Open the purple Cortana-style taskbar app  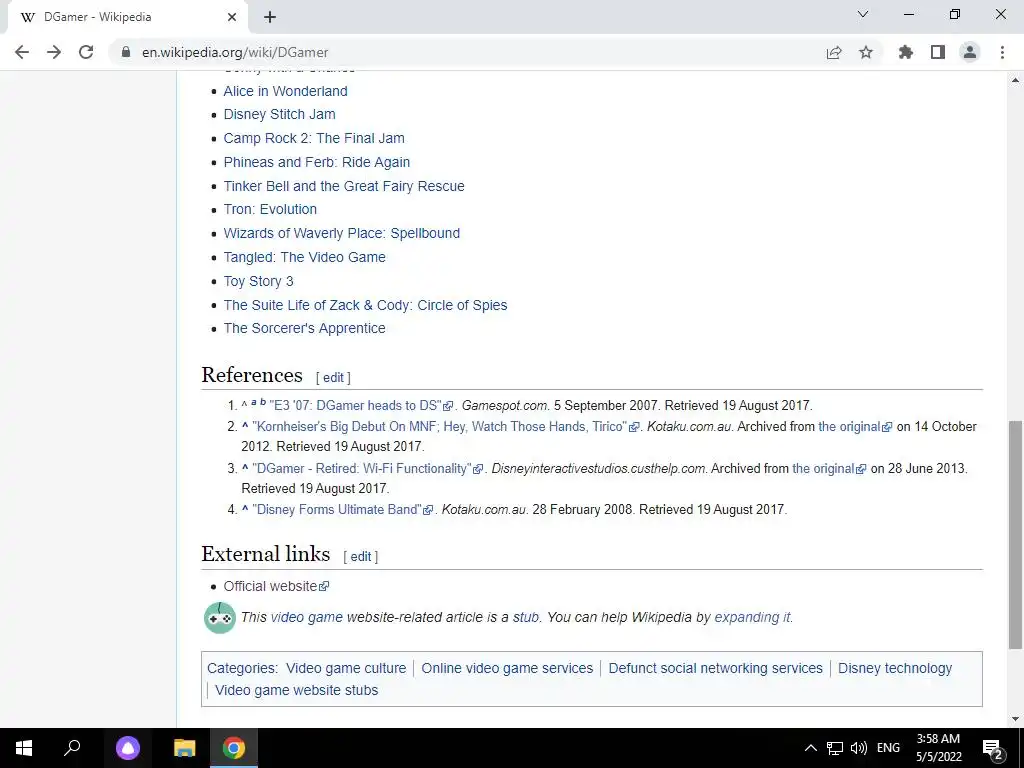coord(128,748)
